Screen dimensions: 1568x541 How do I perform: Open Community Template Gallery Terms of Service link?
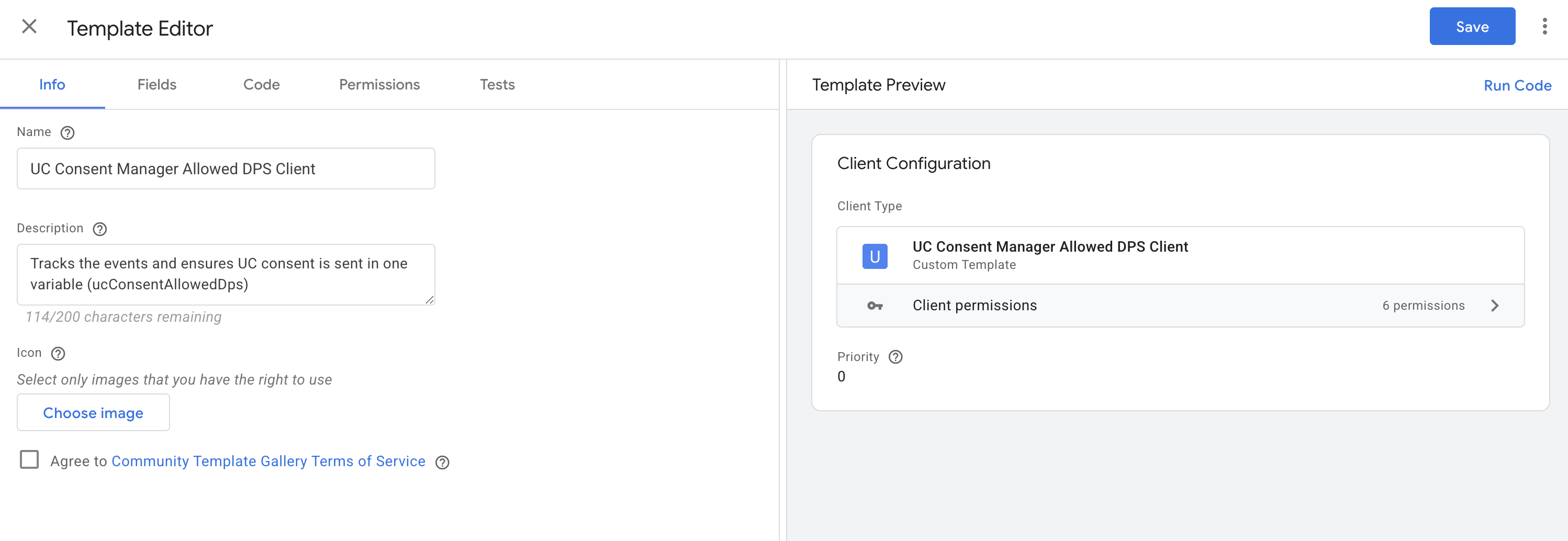click(x=268, y=461)
